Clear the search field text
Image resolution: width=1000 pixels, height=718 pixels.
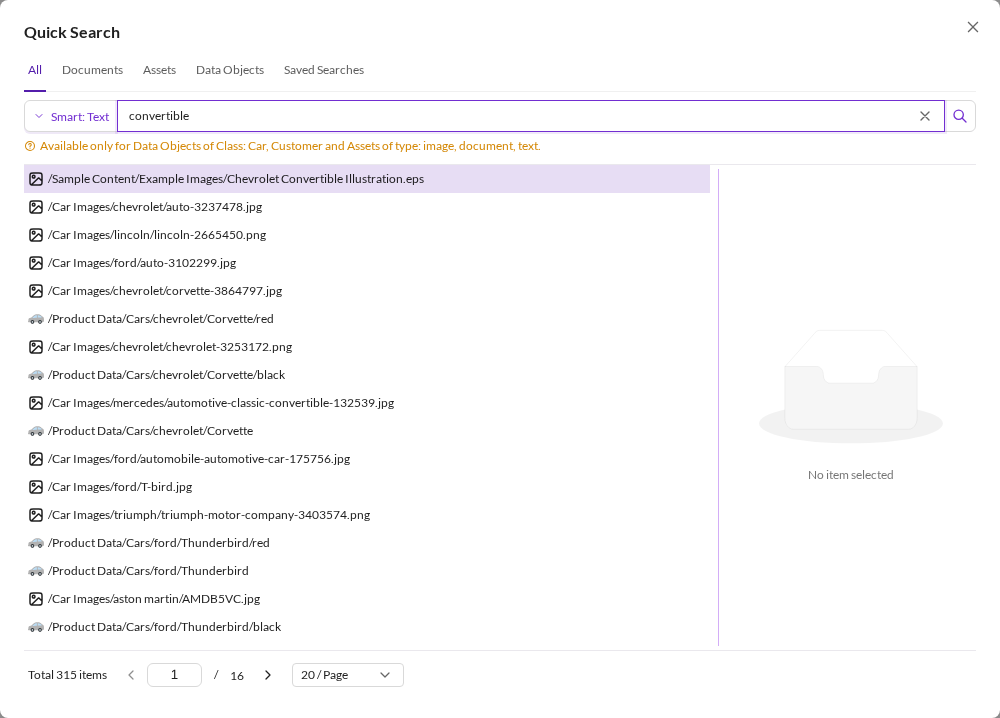click(925, 116)
